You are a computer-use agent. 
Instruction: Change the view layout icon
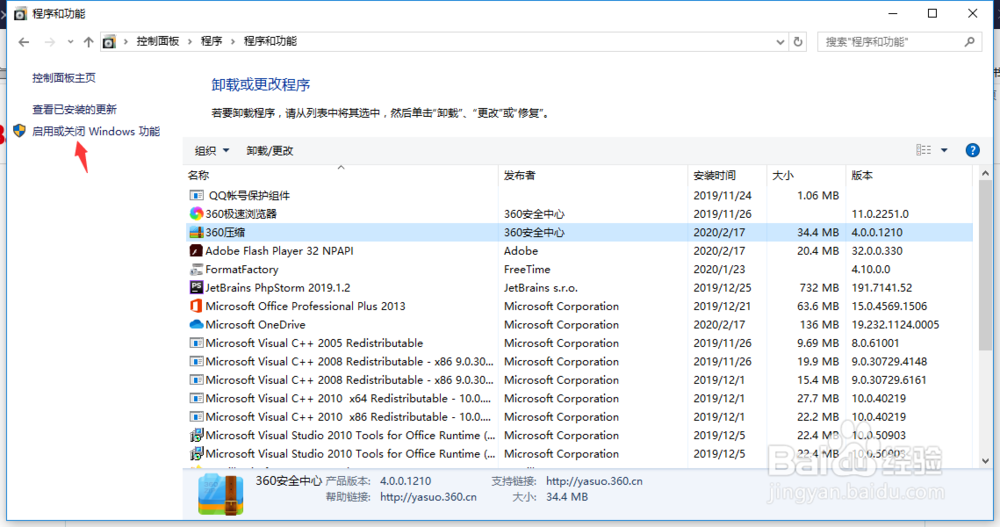coord(923,150)
